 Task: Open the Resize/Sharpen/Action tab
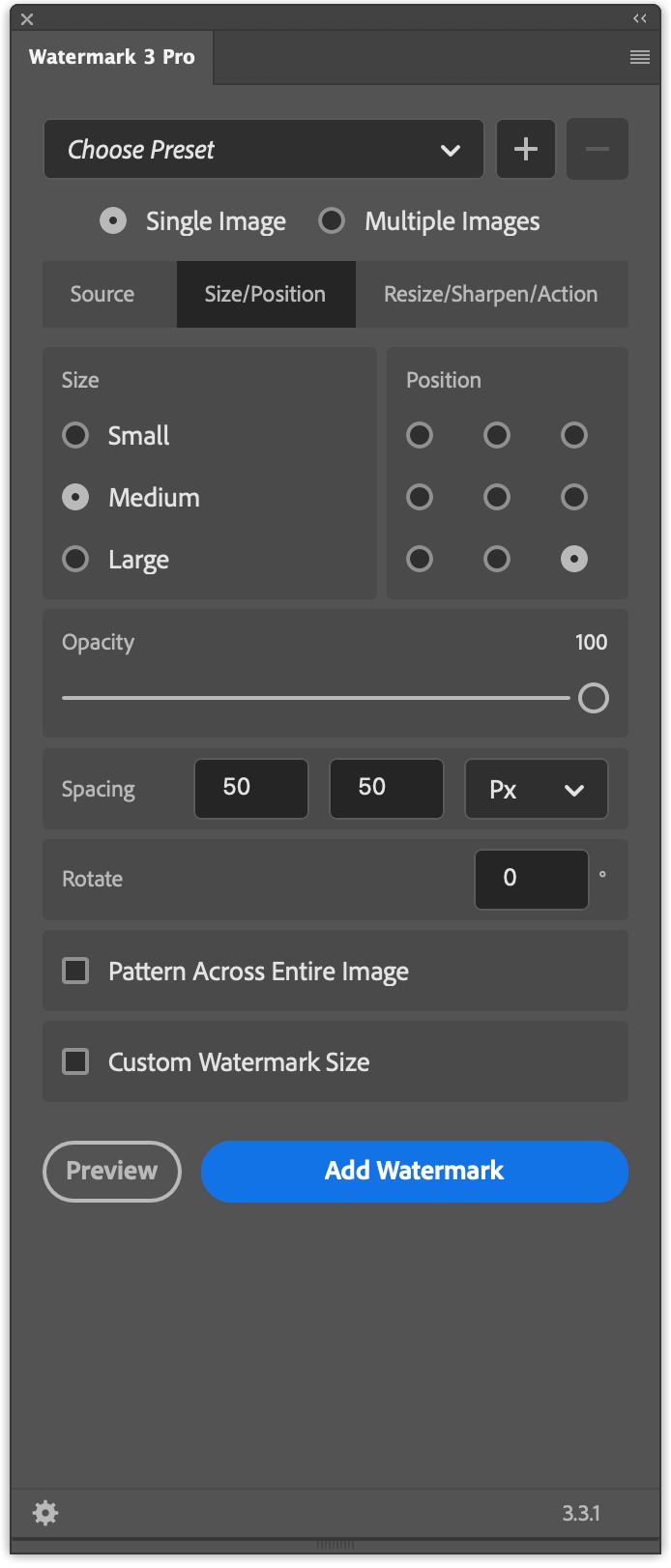(x=491, y=294)
